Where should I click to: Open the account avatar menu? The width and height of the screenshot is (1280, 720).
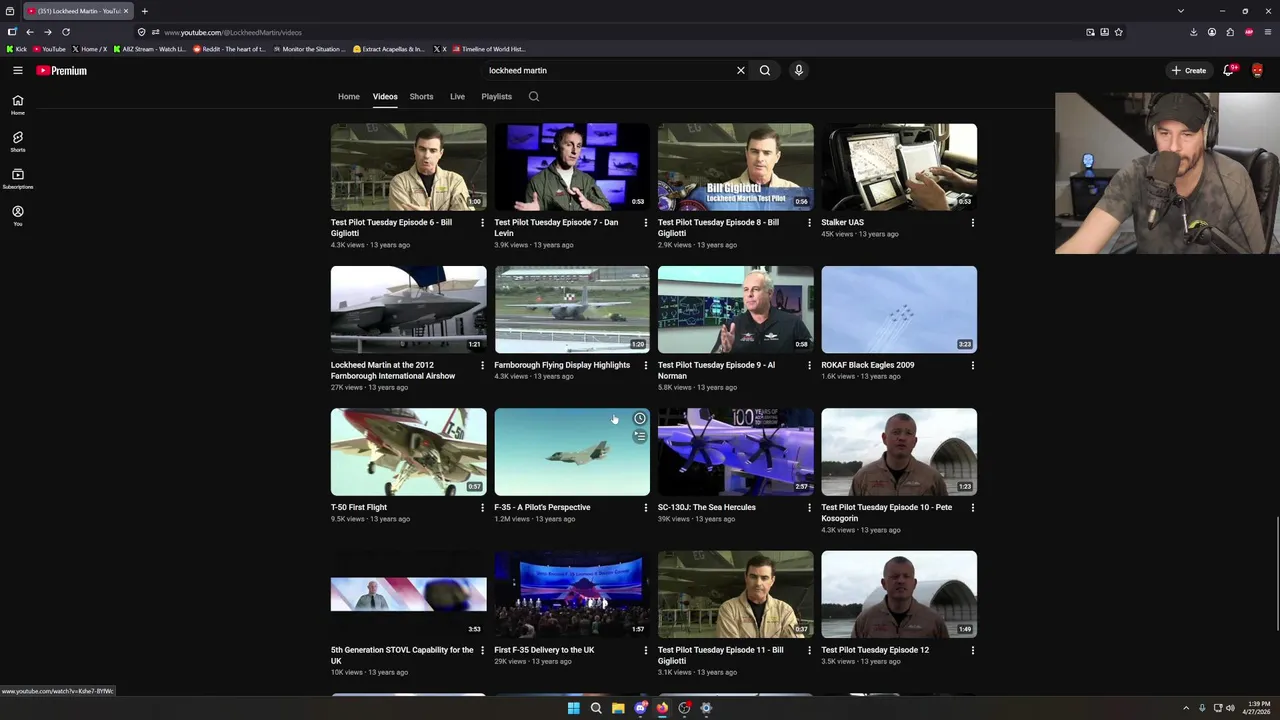pos(1257,70)
